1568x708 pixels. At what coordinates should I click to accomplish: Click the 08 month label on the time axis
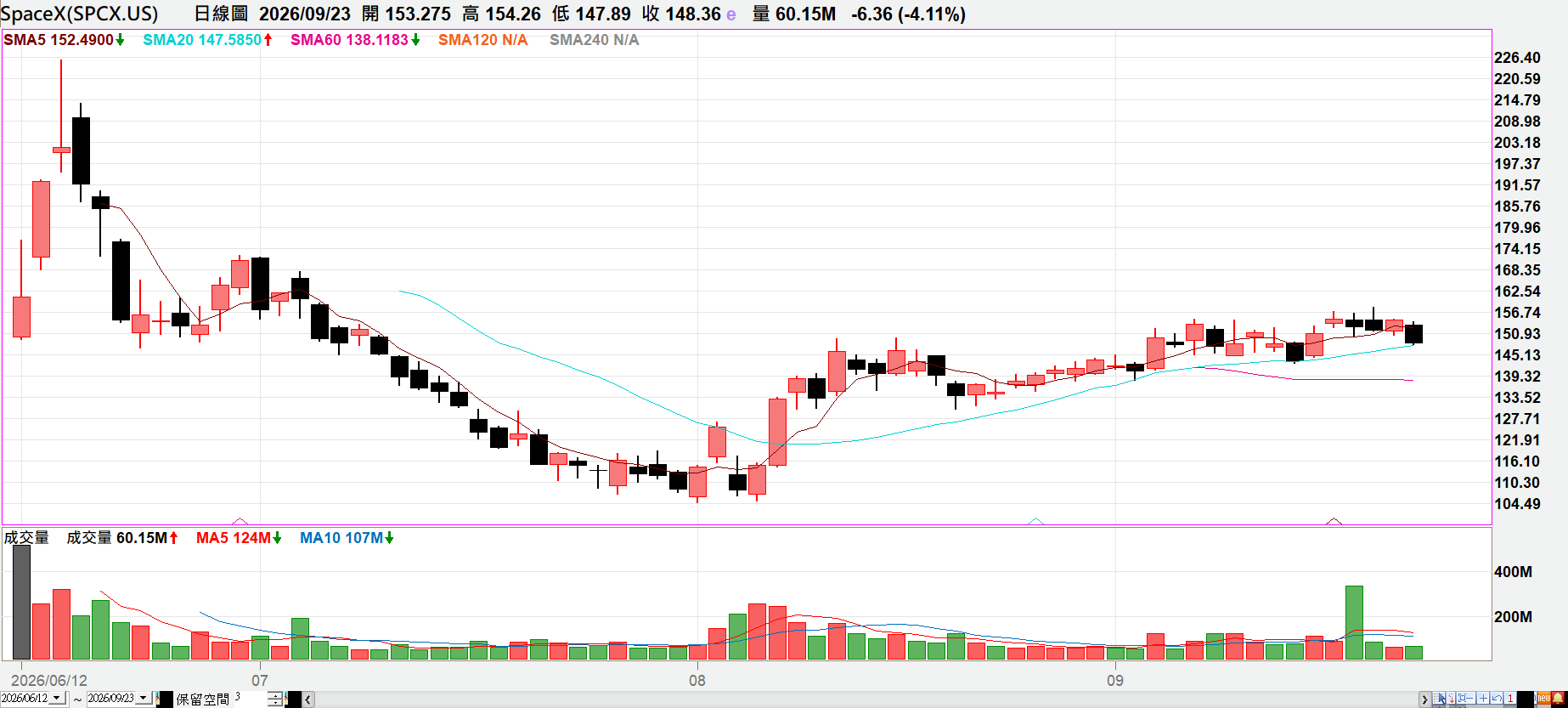click(697, 681)
